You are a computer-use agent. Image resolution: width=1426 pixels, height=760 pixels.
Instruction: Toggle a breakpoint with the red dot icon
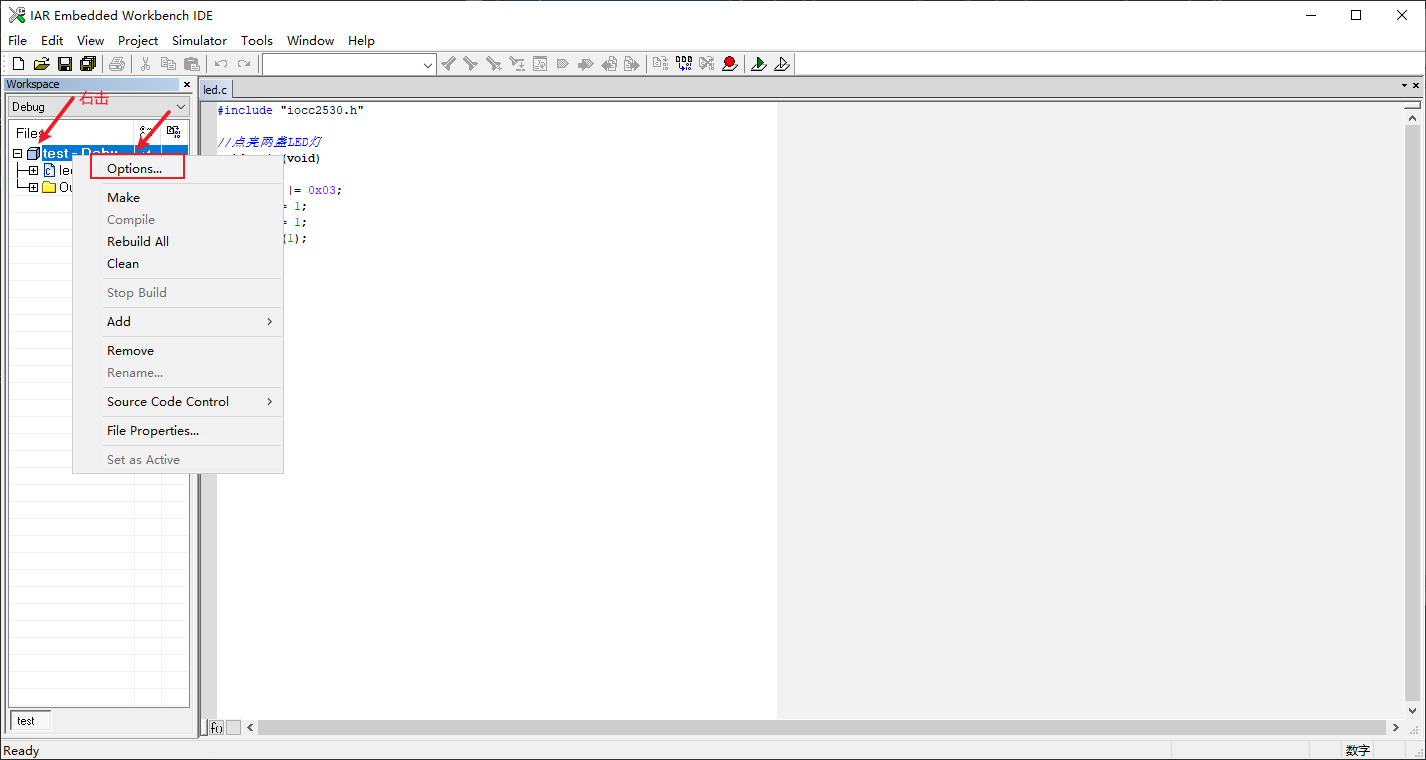tap(730, 64)
